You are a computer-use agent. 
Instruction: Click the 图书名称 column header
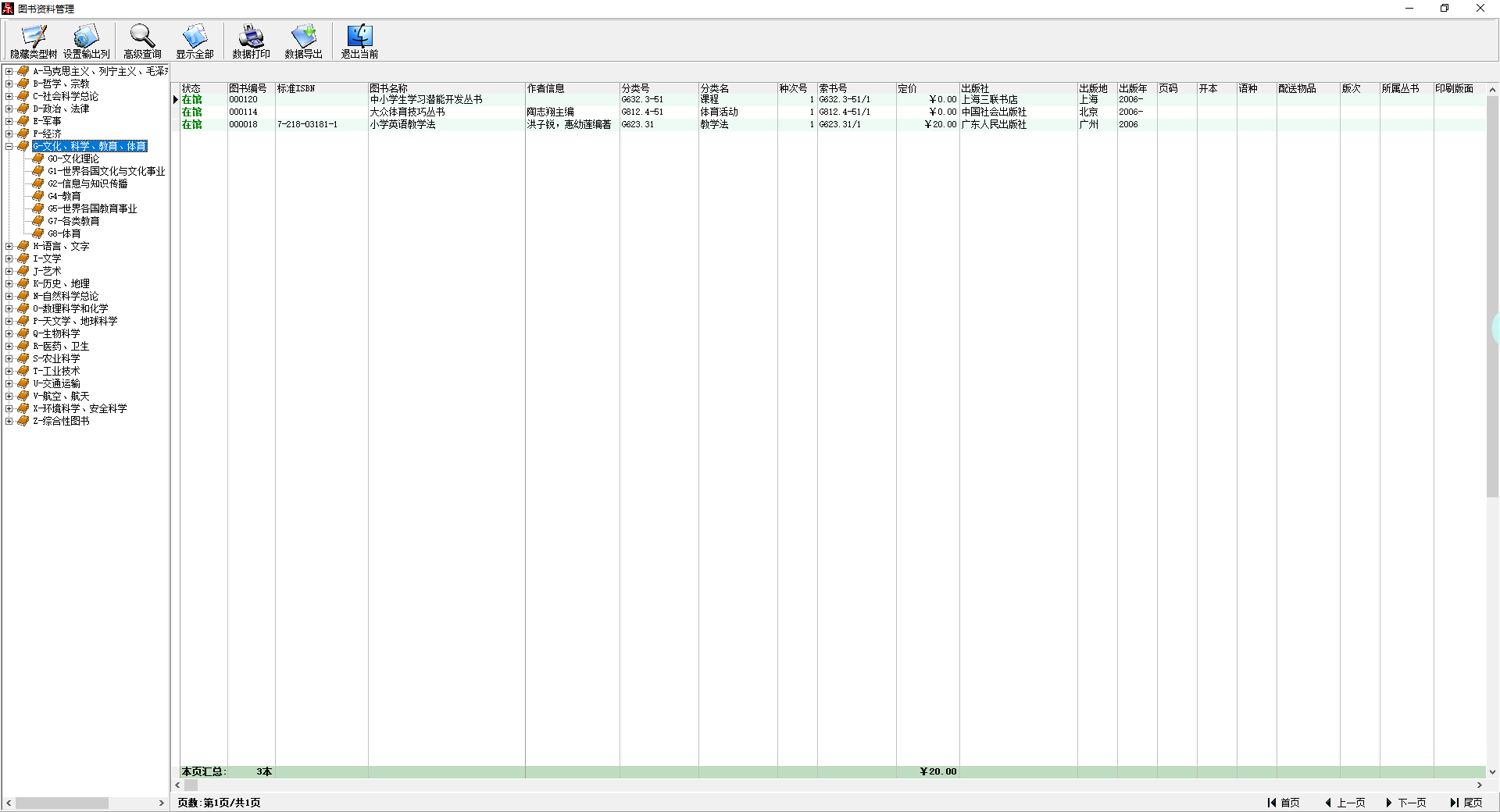click(x=447, y=88)
